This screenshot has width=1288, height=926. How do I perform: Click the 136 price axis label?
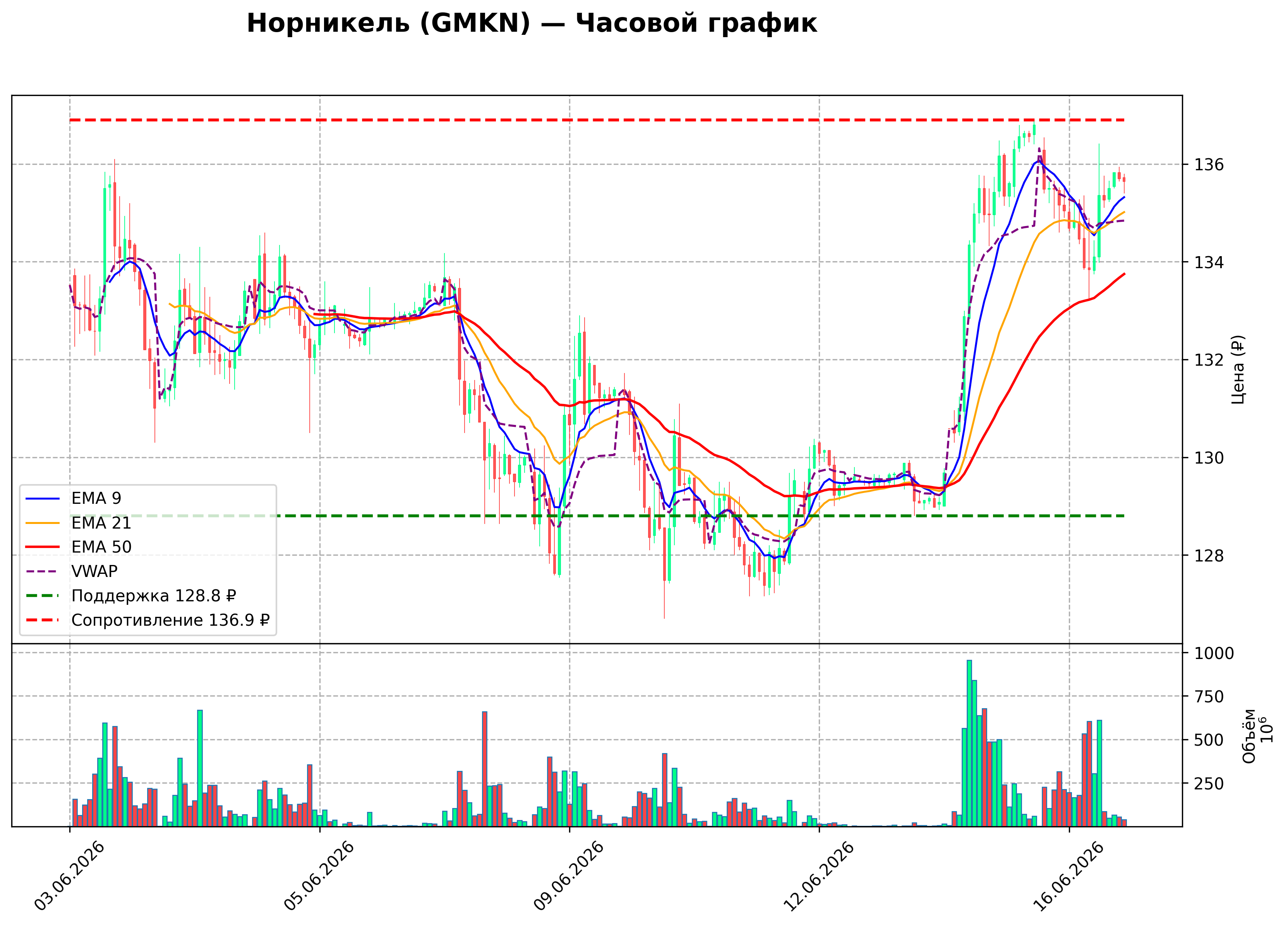point(1209,164)
